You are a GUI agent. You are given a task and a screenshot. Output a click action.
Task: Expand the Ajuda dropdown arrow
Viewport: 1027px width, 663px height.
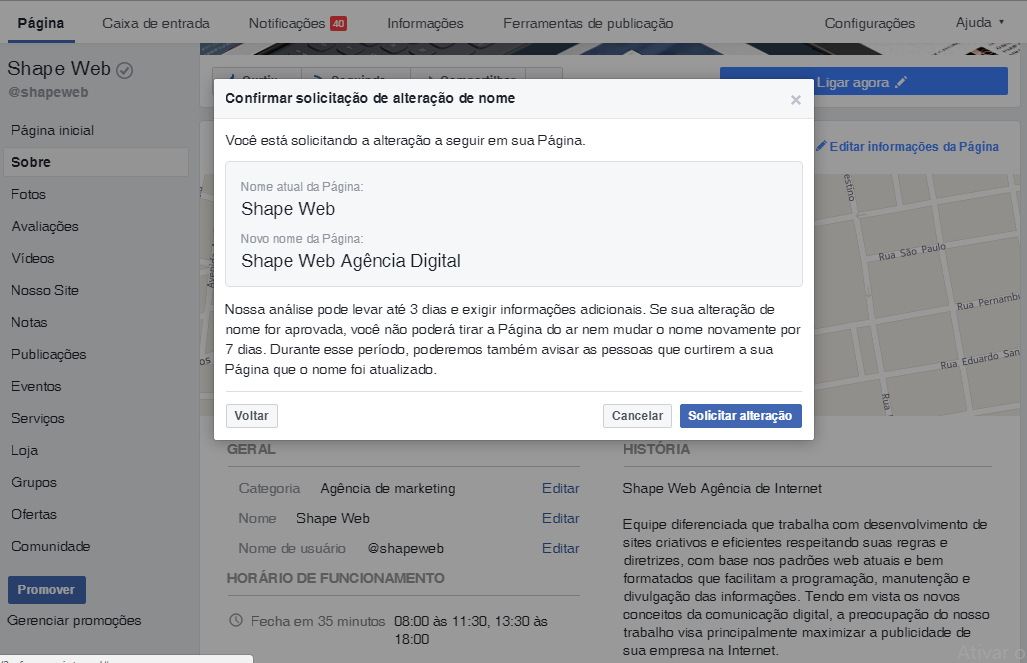(x=1001, y=22)
